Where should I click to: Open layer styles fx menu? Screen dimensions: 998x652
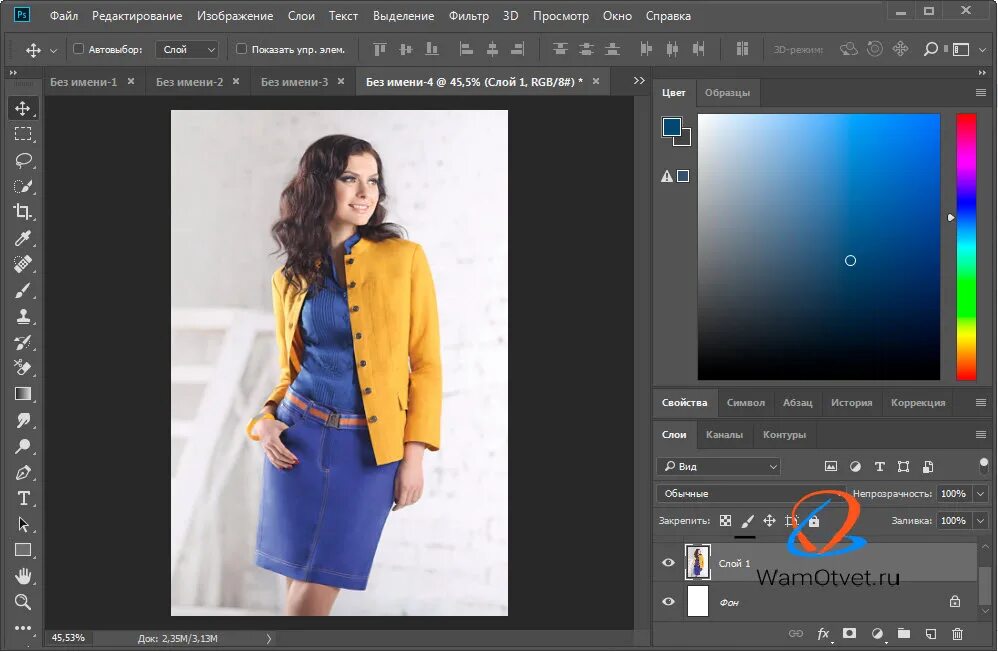tap(823, 634)
